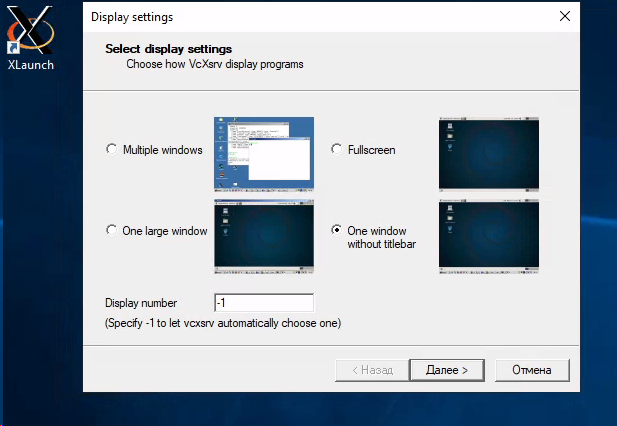Click the XLaunch text under desktop icon
Screen dimensions: 617x426
(x=29, y=65)
